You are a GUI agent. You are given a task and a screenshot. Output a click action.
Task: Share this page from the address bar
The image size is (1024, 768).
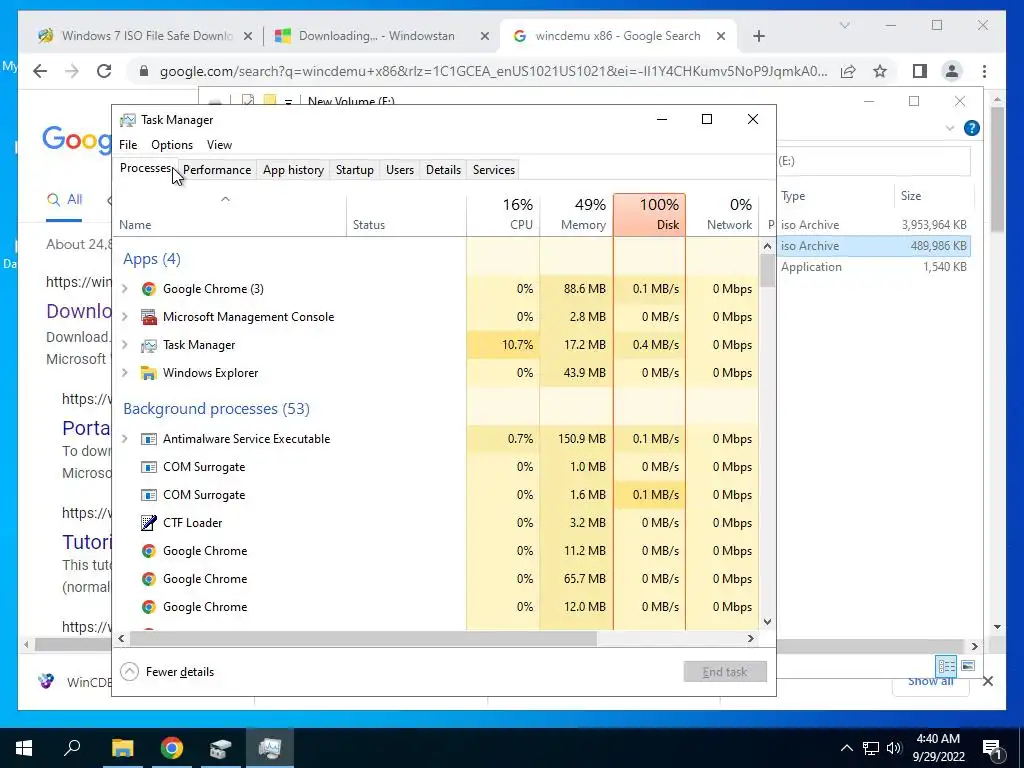coord(848,71)
